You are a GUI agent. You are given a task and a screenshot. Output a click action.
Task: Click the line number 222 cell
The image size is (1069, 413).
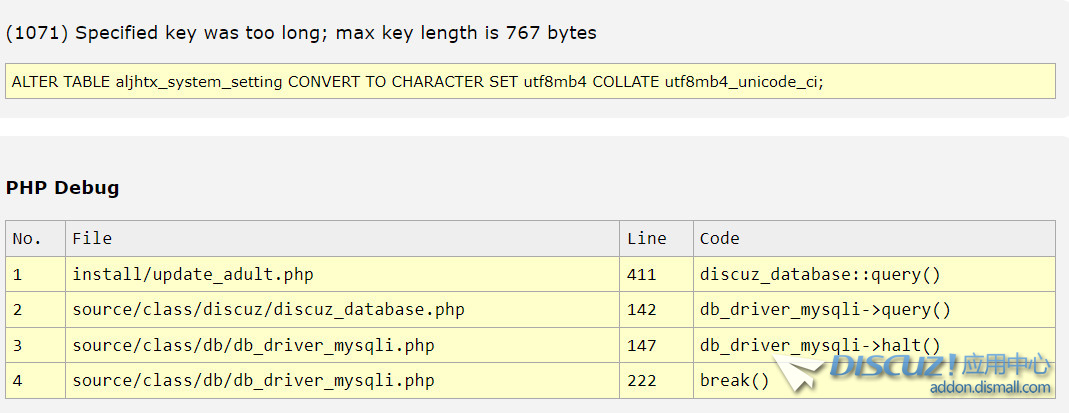[642, 380]
